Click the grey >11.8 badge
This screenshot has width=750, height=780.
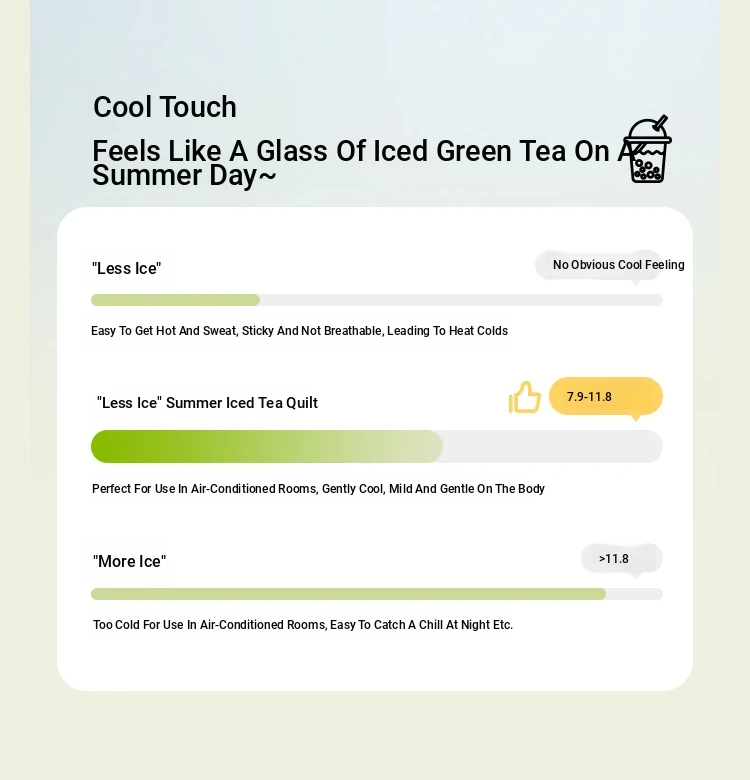(622, 559)
